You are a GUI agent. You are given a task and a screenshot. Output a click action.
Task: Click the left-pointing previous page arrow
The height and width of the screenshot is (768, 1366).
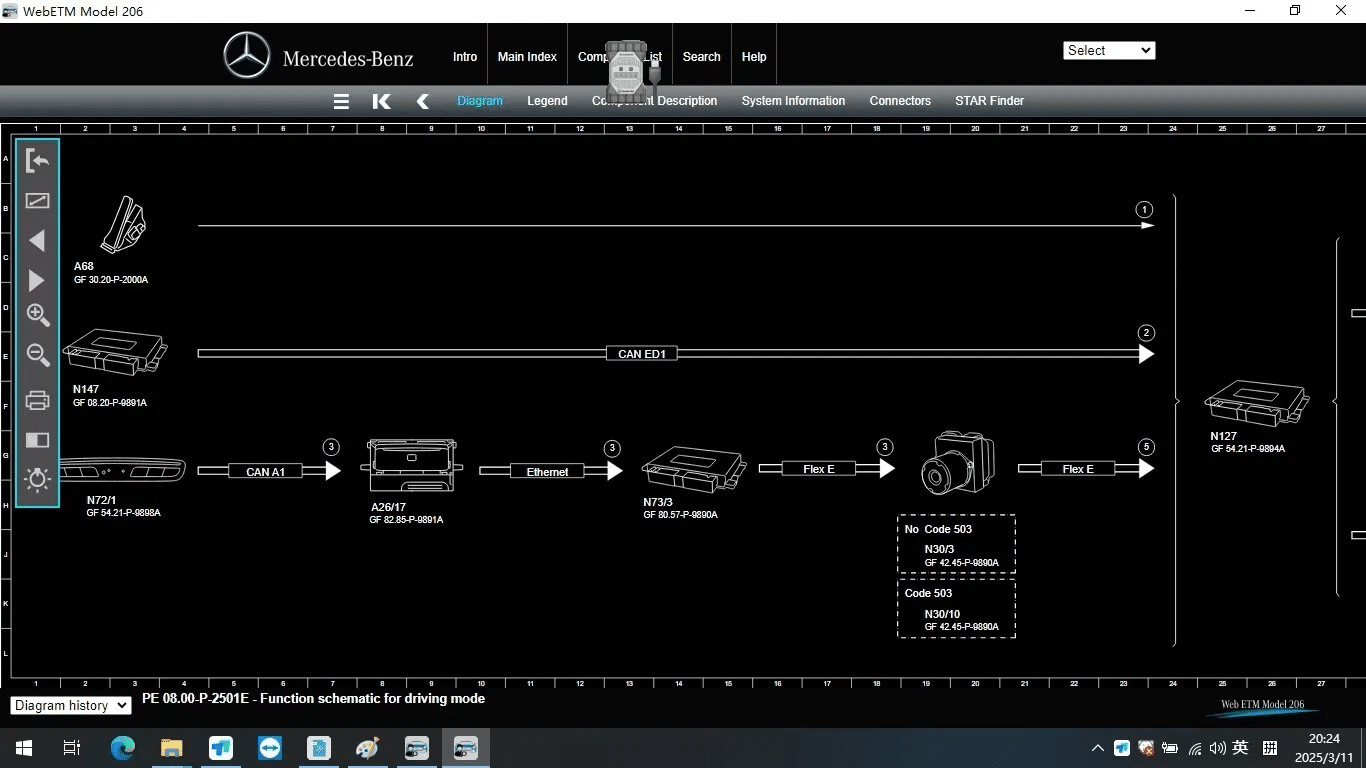click(x=37, y=240)
